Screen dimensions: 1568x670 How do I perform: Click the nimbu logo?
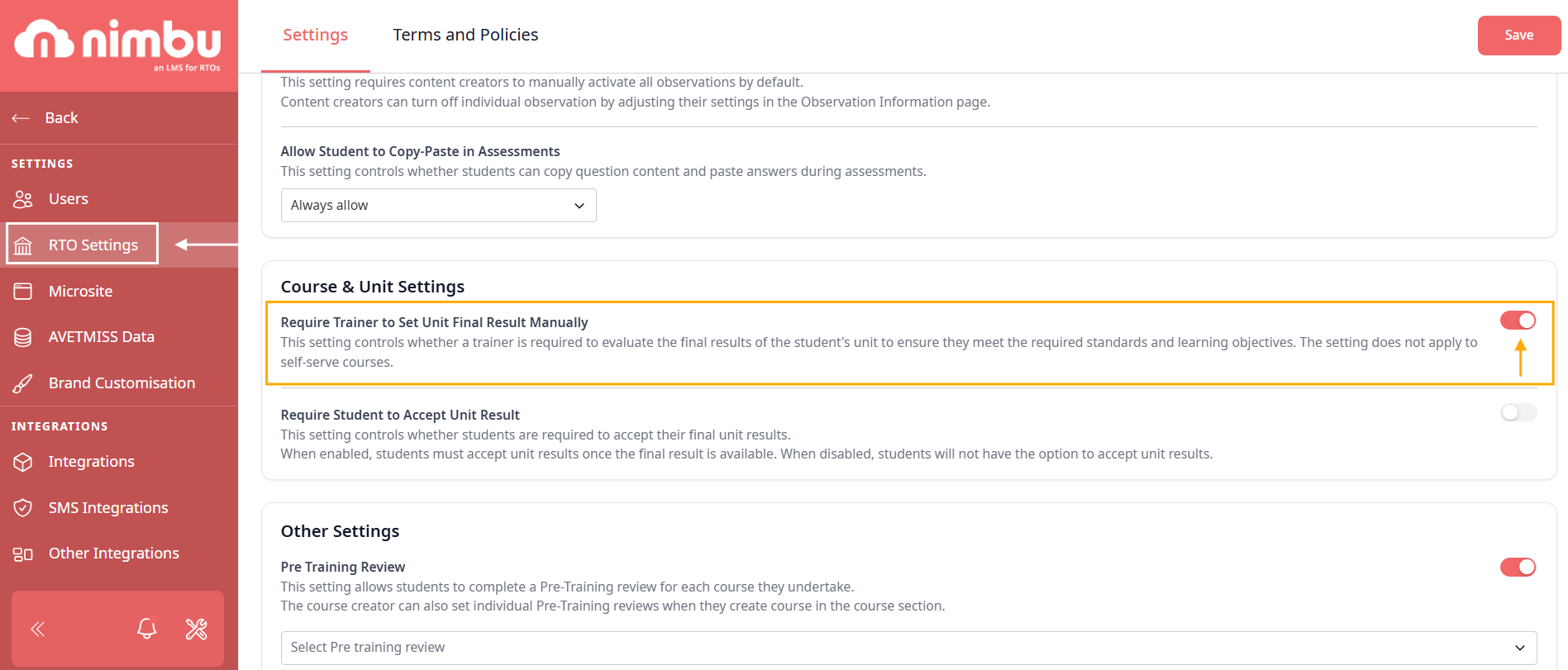coord(118,43)
